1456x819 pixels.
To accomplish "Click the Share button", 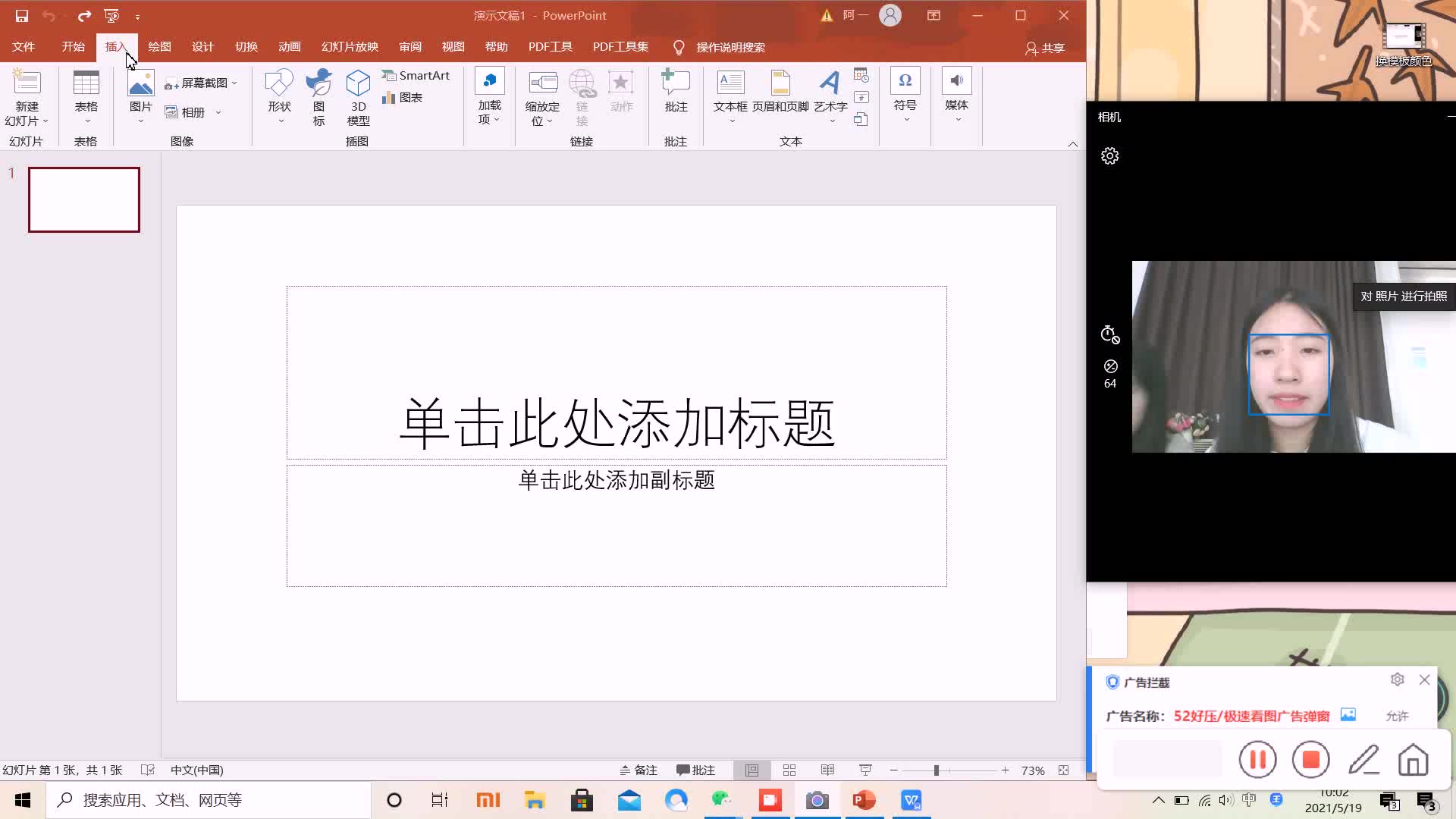I will (1045, 48).
